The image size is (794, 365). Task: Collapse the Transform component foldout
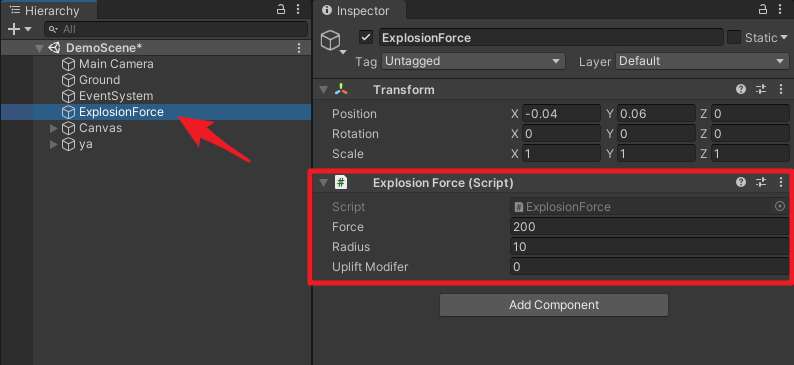pos(323,90)
